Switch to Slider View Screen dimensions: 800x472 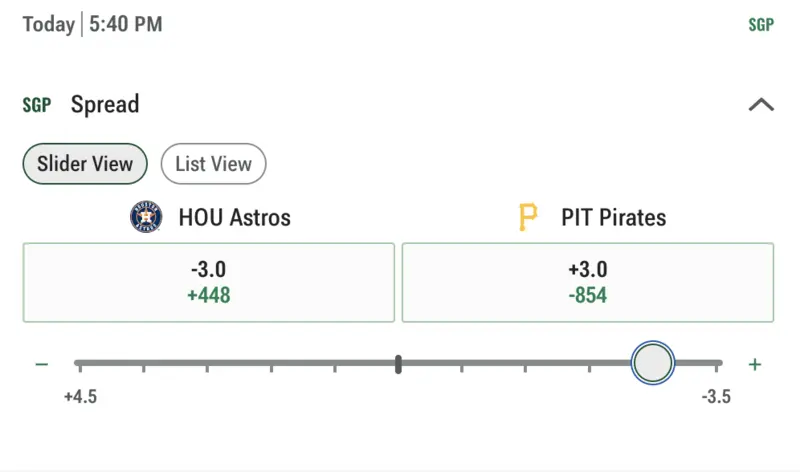[x=85, y=164]
